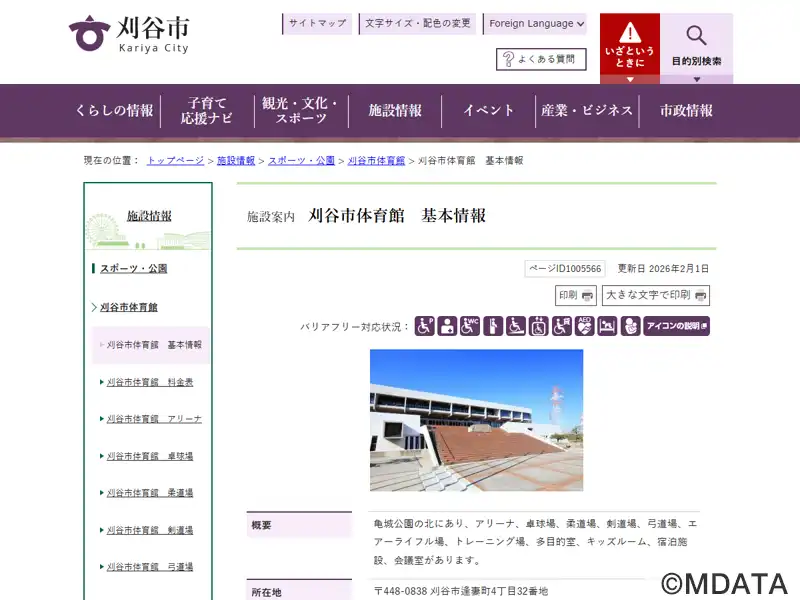Click the wheelchair parking accessibility icon

(425, 326)
